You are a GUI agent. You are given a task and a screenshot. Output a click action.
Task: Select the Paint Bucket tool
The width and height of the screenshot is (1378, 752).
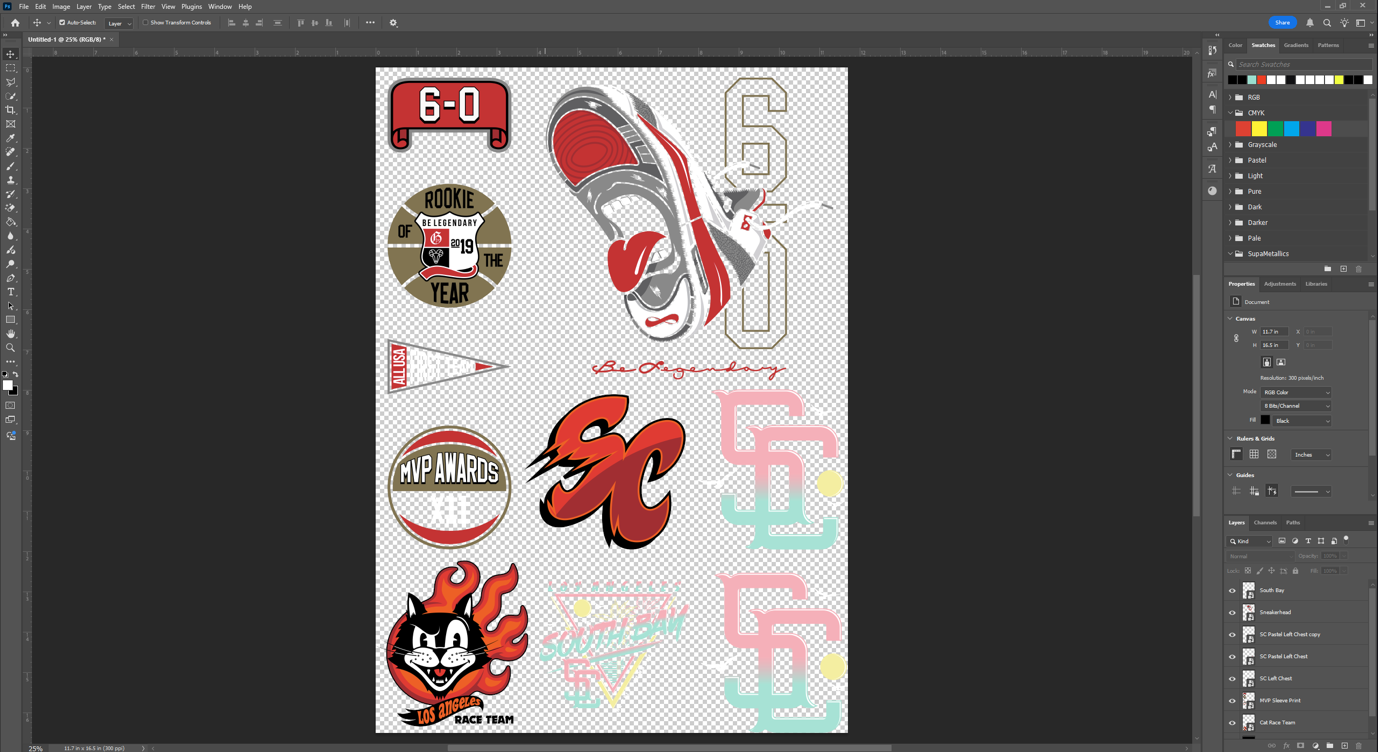coord(11,222)
